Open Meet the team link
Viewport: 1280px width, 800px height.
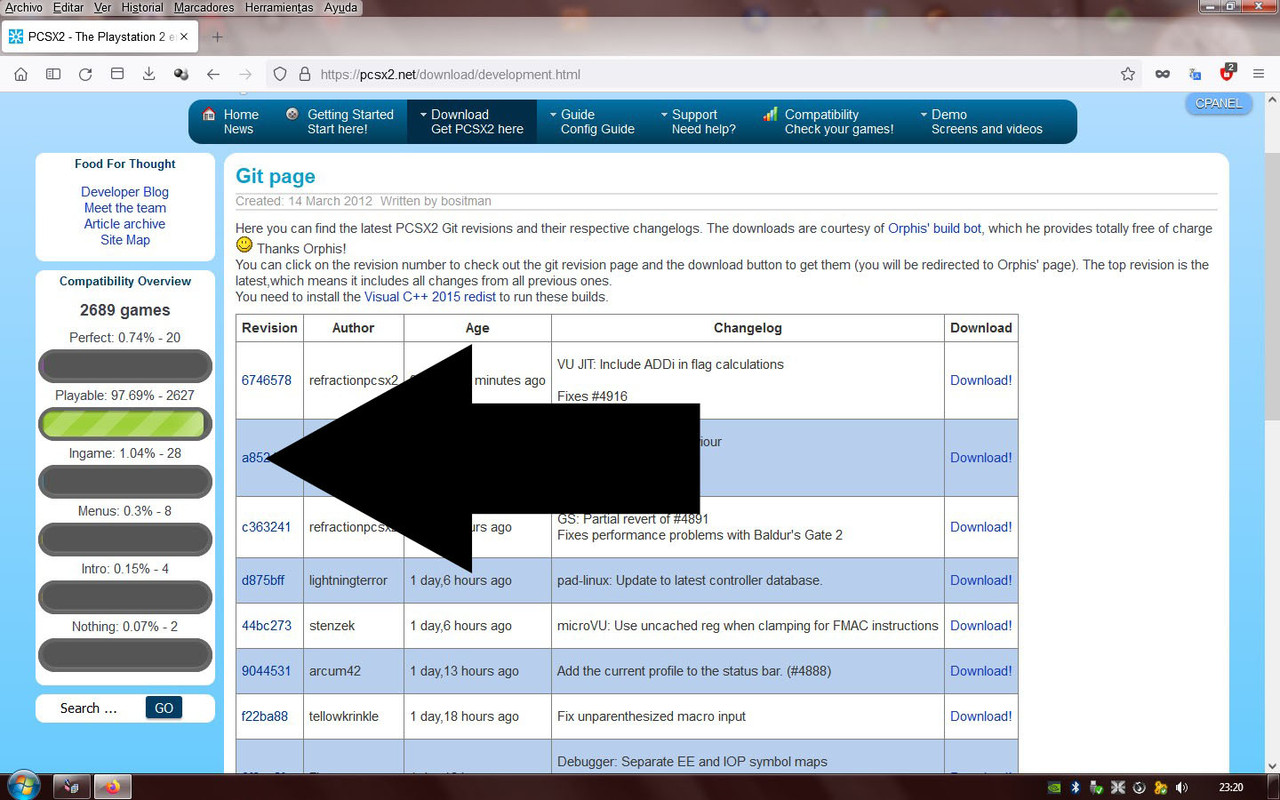click(x=125, y=208)
